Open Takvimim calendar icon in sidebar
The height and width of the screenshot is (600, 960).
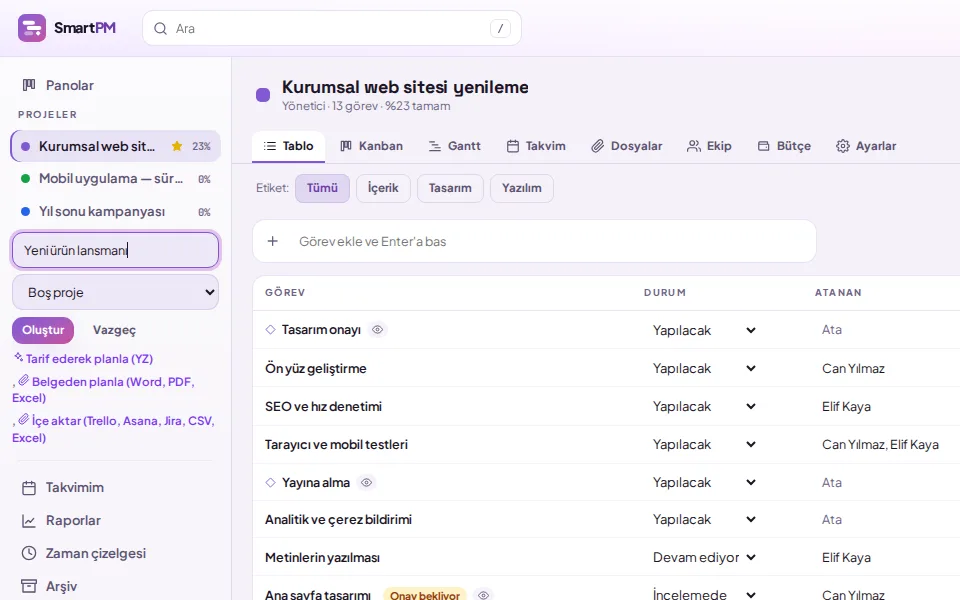coord(29,488)
